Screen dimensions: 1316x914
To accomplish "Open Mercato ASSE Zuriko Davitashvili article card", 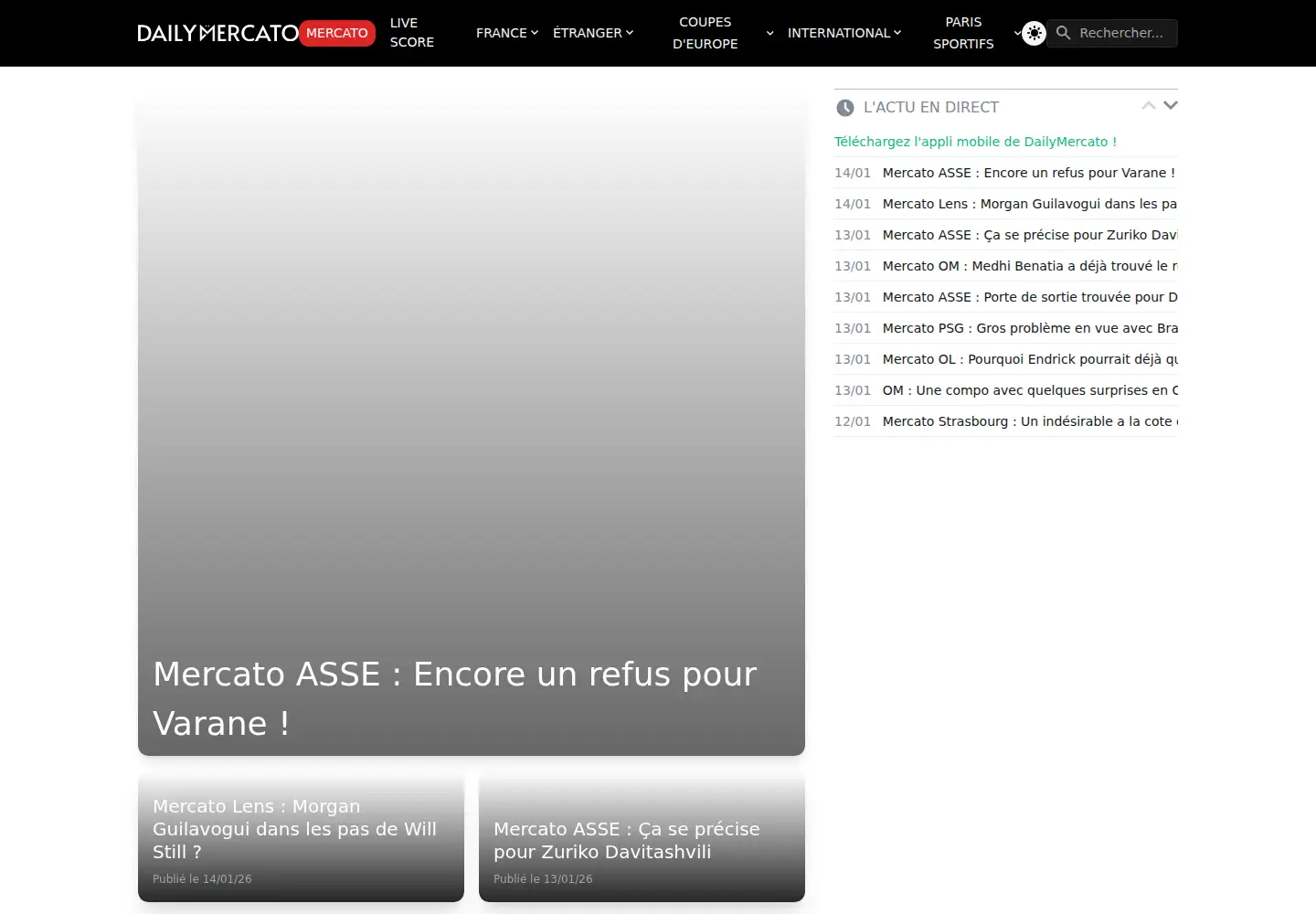I will click(642, 837).
